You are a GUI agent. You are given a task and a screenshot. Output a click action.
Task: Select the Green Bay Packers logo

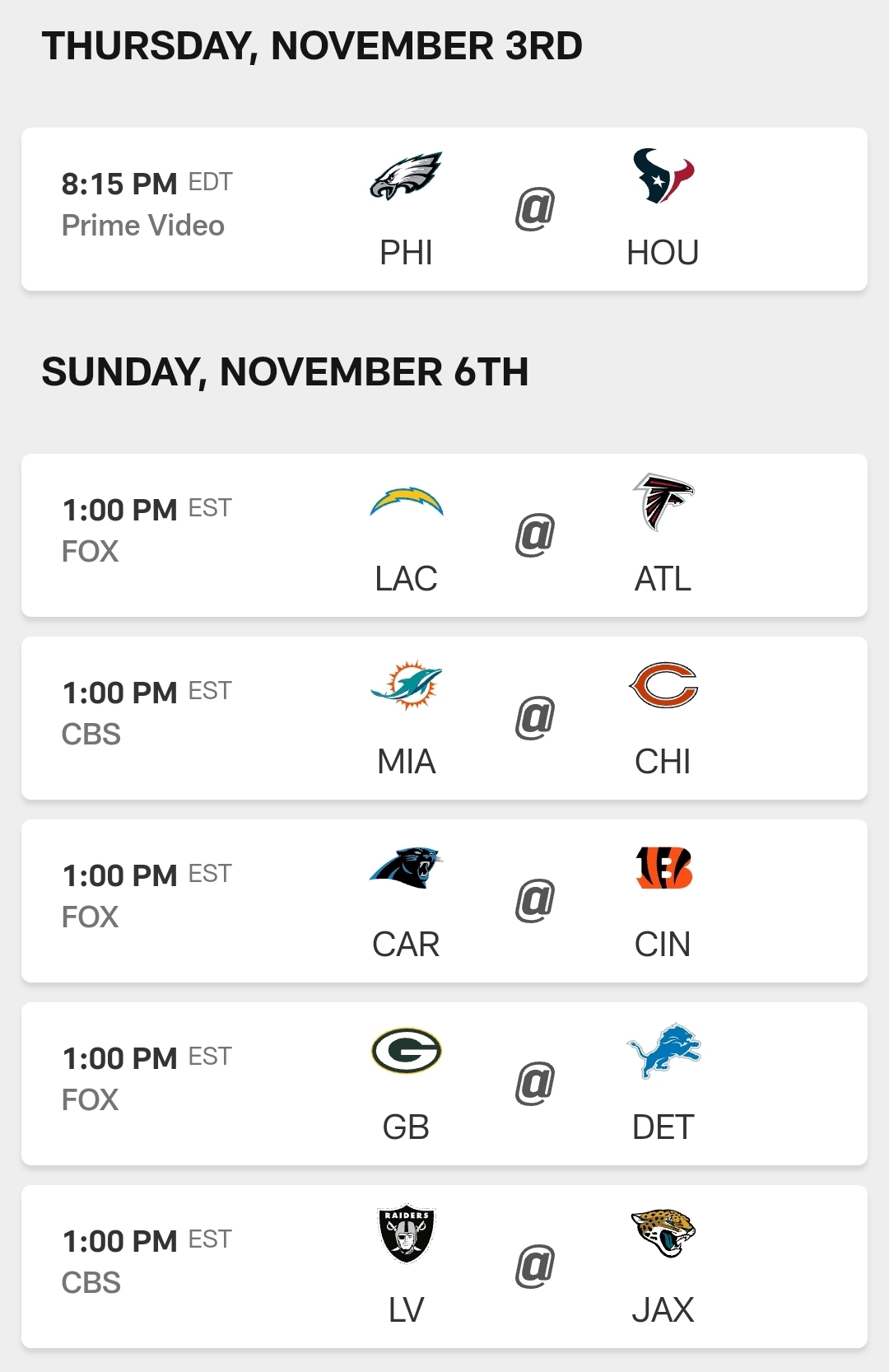coord(406,1050)
